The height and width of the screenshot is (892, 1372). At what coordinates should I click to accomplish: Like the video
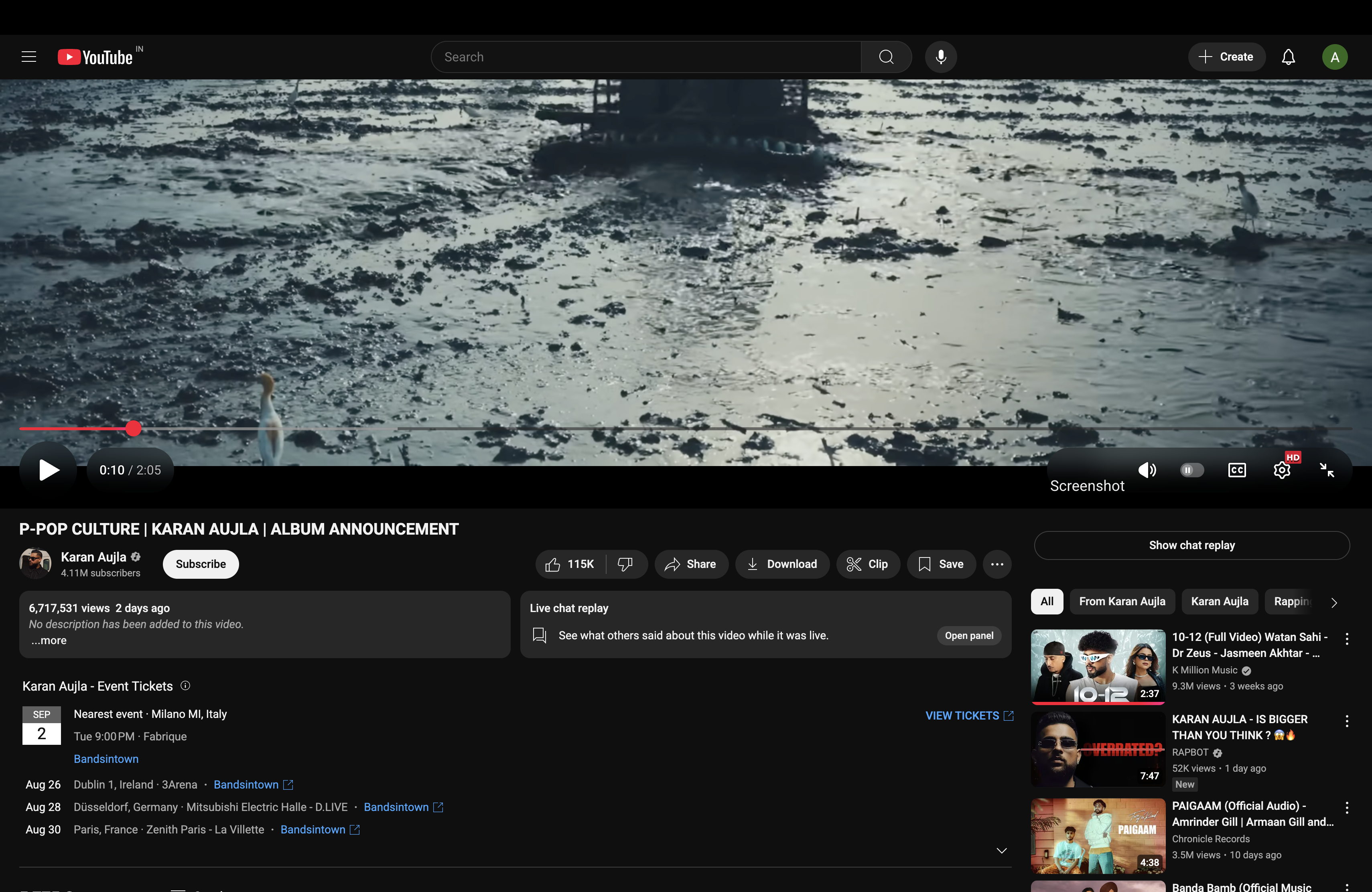coord(570,564)
